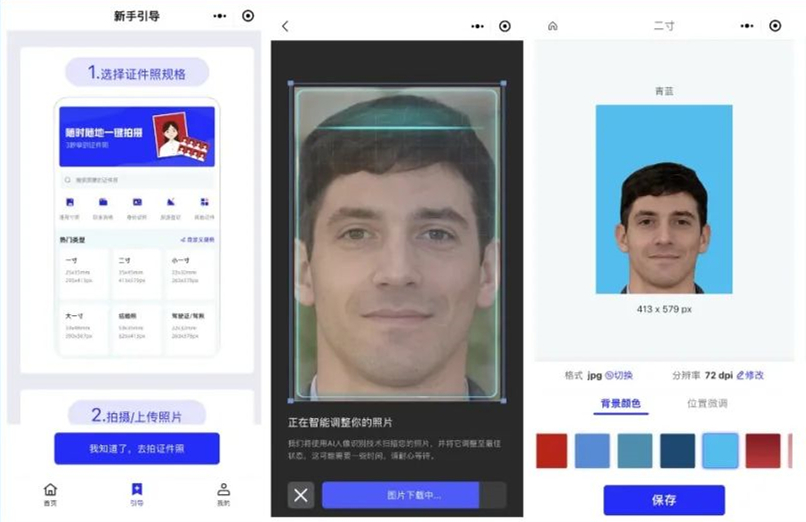The width and height of the screenshot is (806, 522).
Task: Click the 随时随地一键拍照 banner in the guide
Action: [x=137, y=137]
